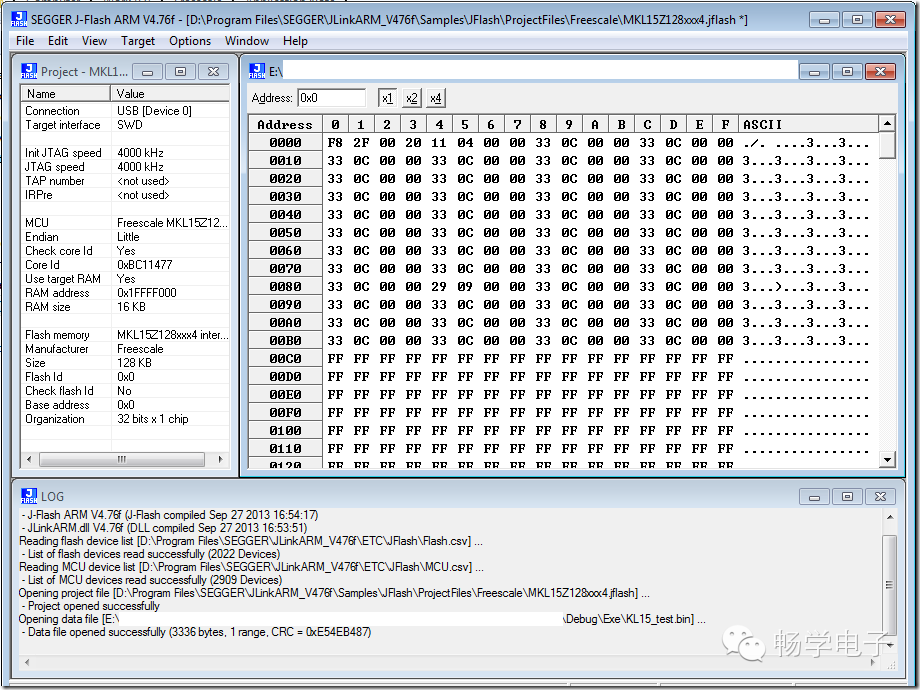Click J-Flash icon in Project window title

[29, 71]
